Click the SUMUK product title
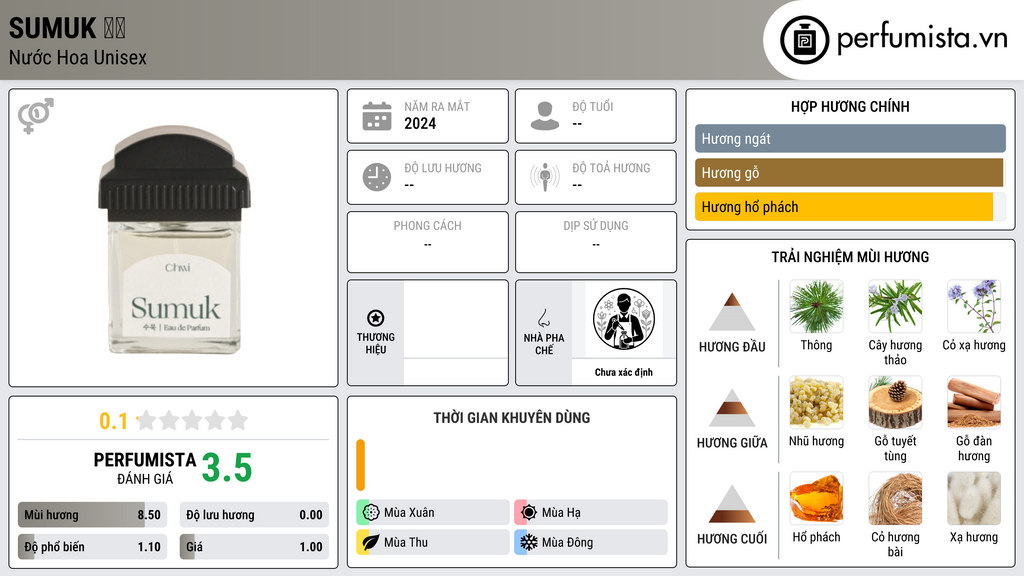This screenshot has height=576, width=1024. pyautogui.click(x=52, y=28)
